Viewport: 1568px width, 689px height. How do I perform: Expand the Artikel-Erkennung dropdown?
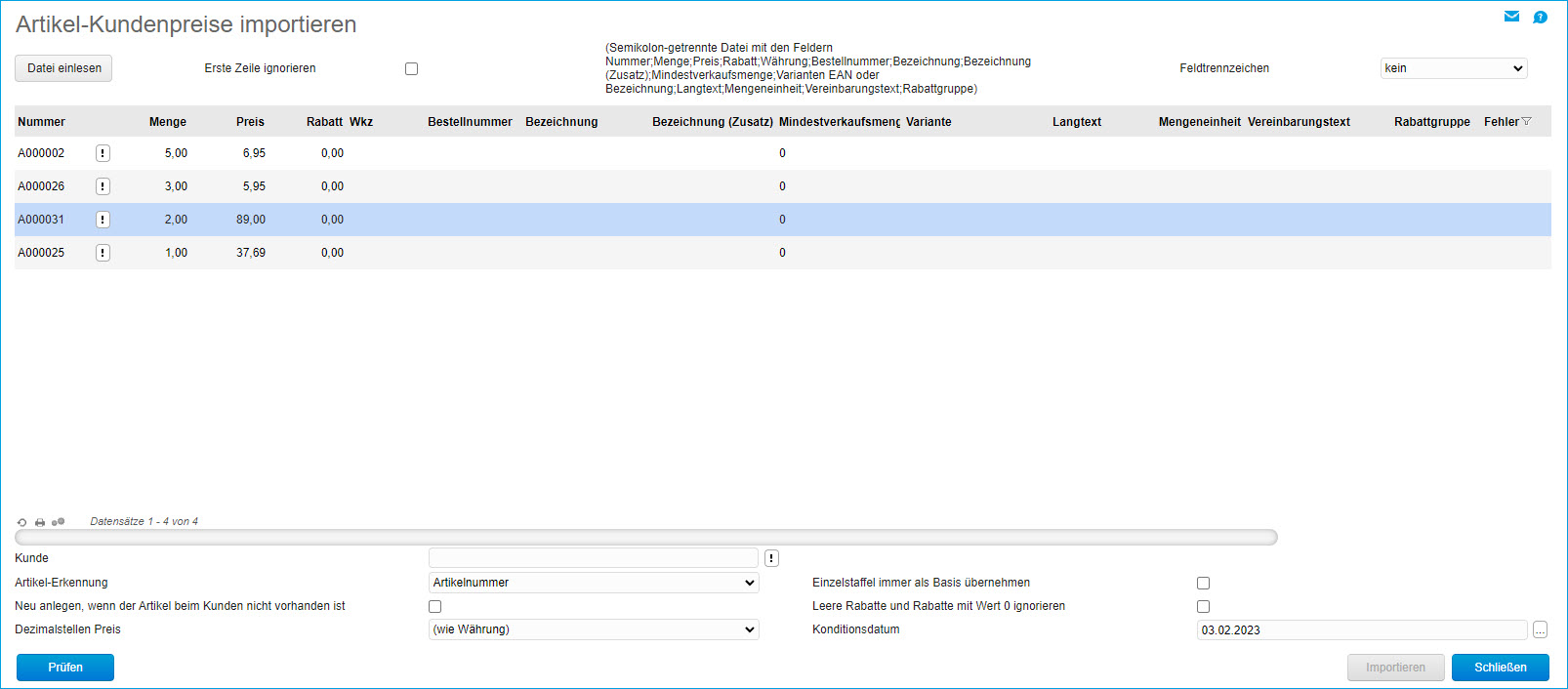click(594, 583)
